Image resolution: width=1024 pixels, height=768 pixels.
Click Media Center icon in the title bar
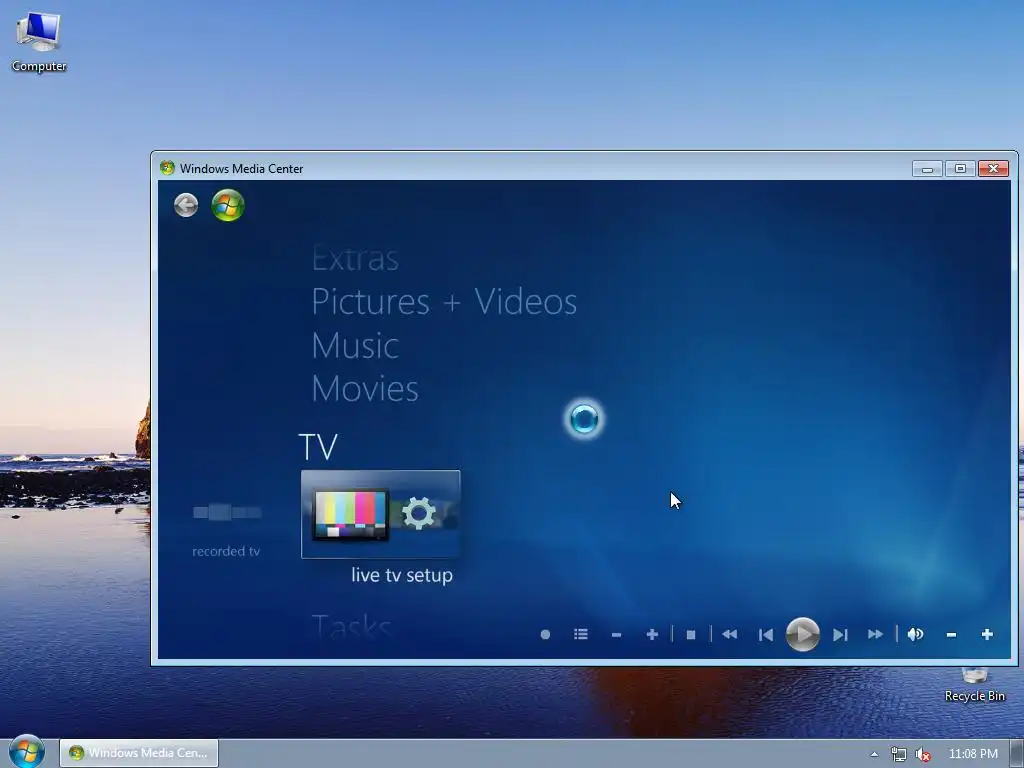pyautogui.click(x=167, y=168)
